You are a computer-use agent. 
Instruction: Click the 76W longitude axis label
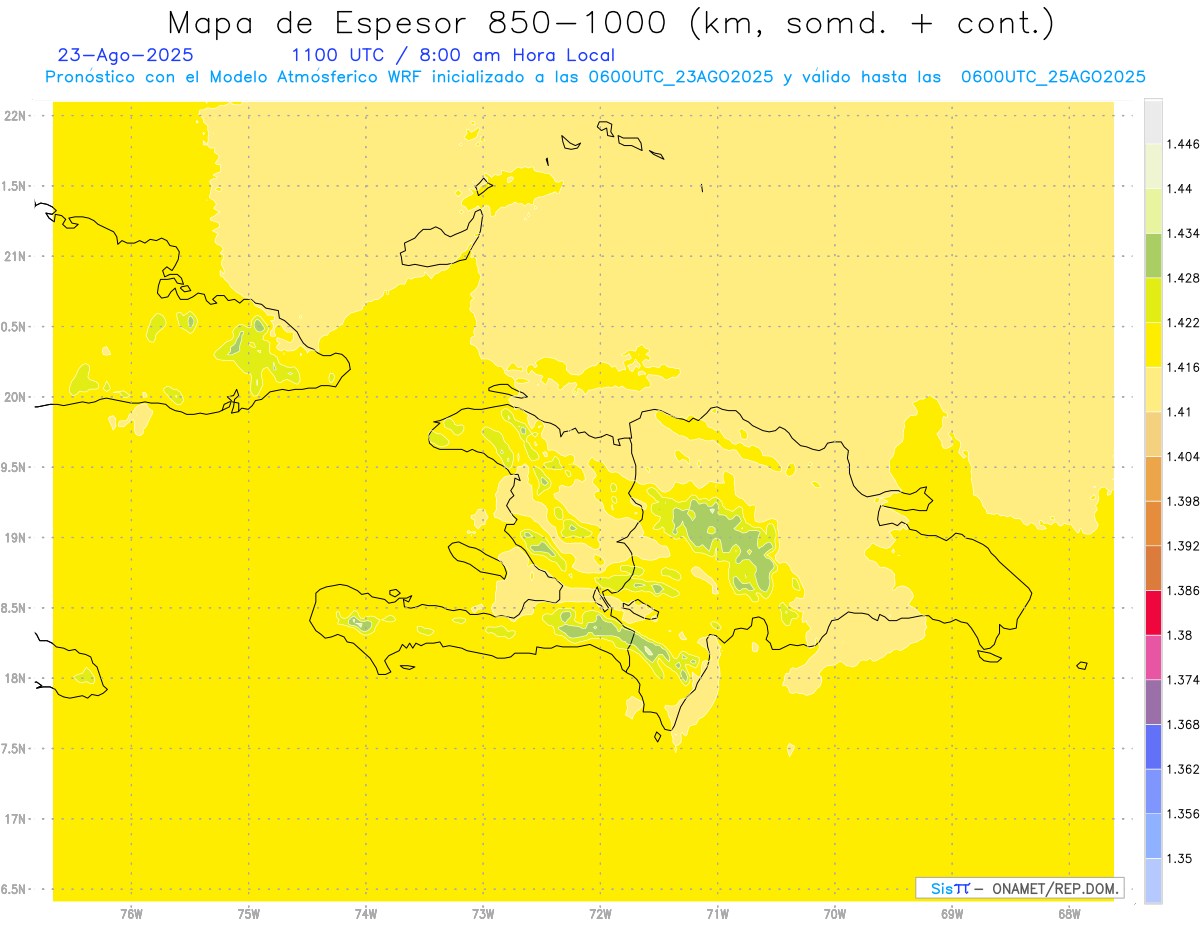(x=131, y=914)
